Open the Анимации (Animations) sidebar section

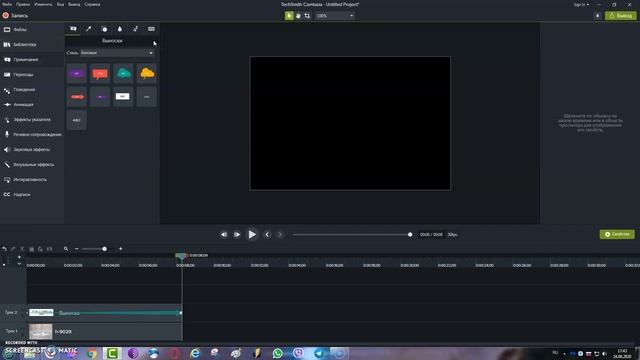(32, 105)
